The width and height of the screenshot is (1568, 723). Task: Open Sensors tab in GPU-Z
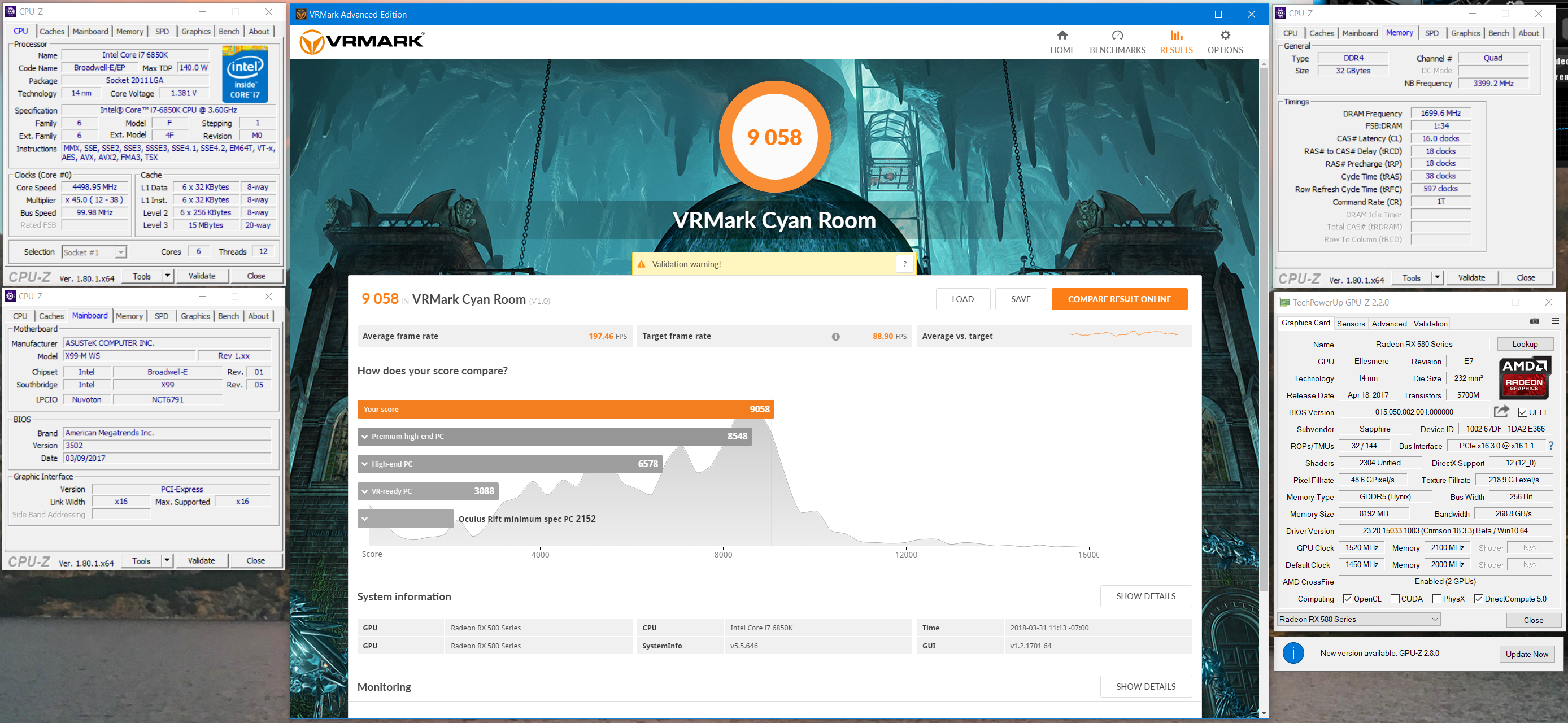(1351, 324)
